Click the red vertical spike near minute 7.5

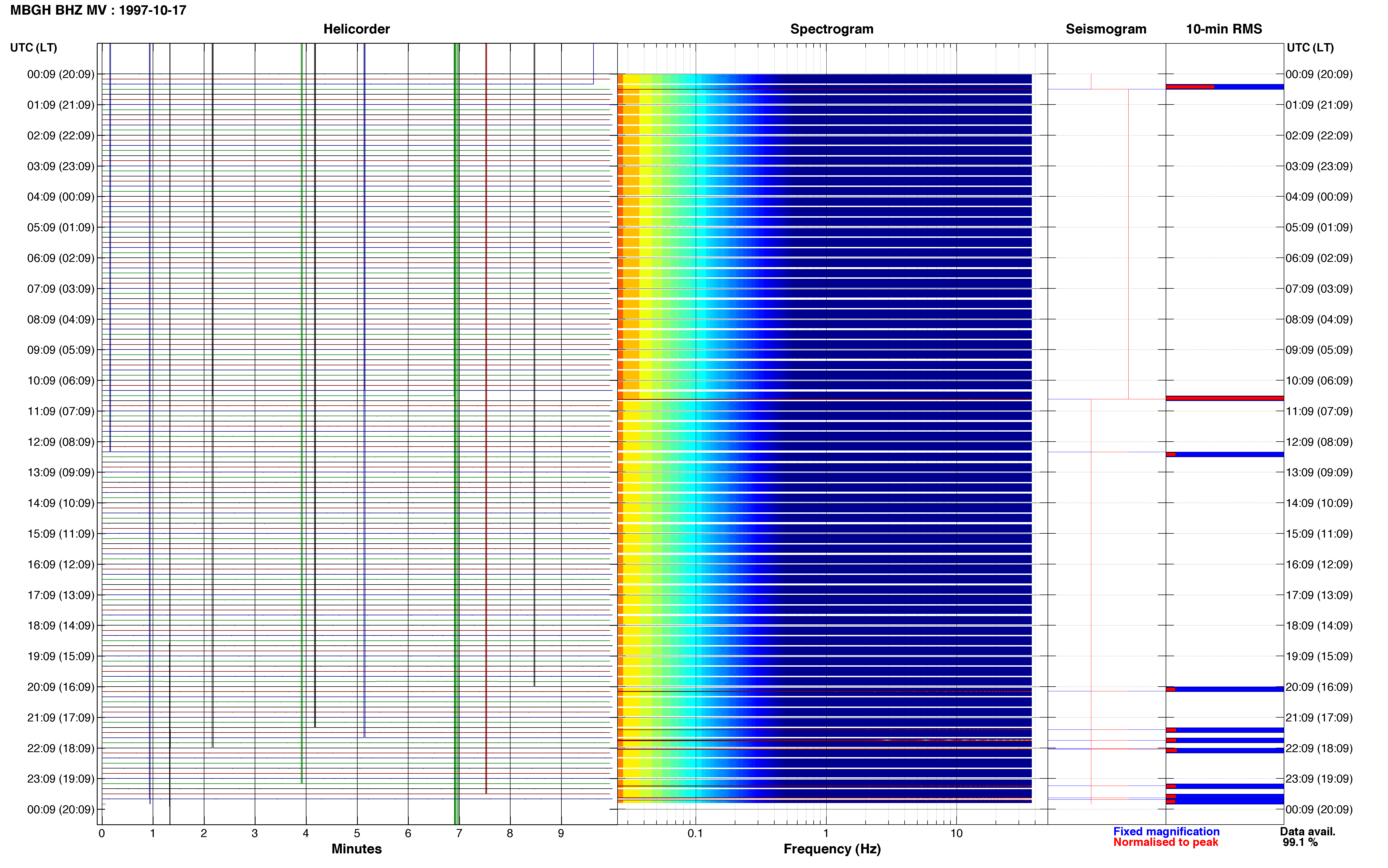[486, 418]
